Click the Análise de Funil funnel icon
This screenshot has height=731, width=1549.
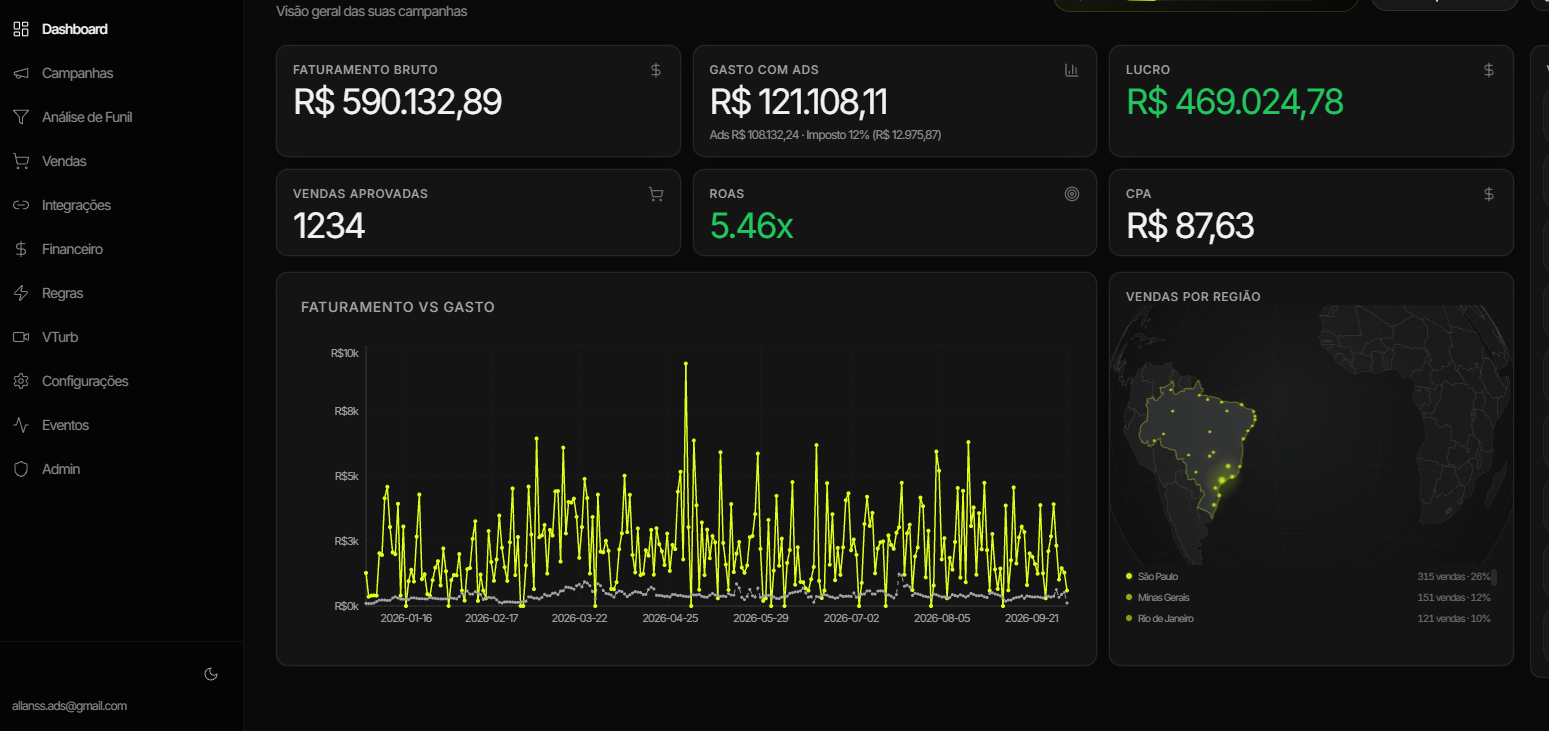click(x=21, y=117)
